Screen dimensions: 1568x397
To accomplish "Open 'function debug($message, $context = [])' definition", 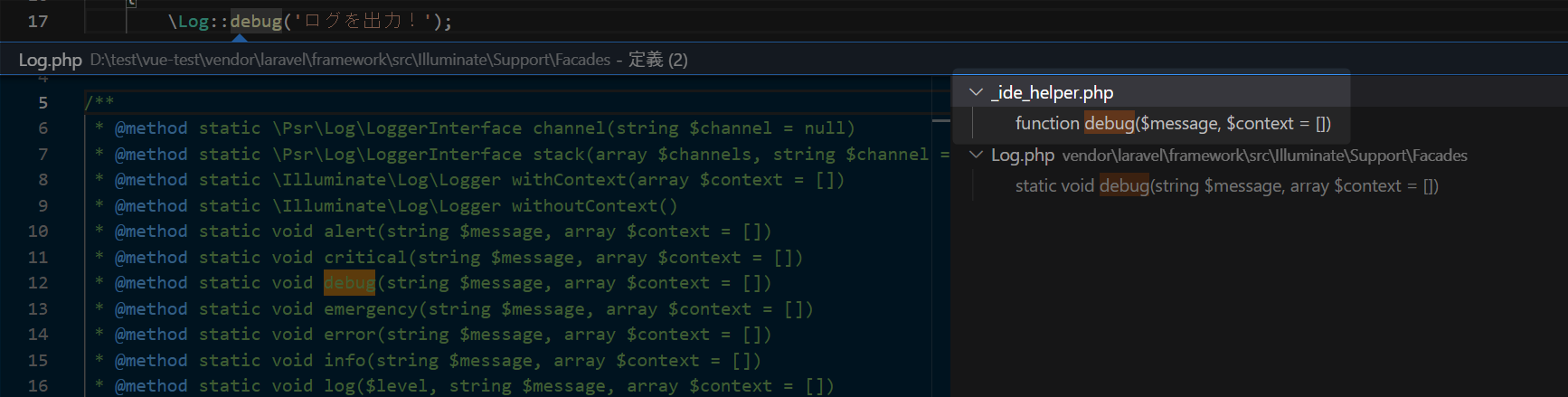I will click(x=1173, y=123).
